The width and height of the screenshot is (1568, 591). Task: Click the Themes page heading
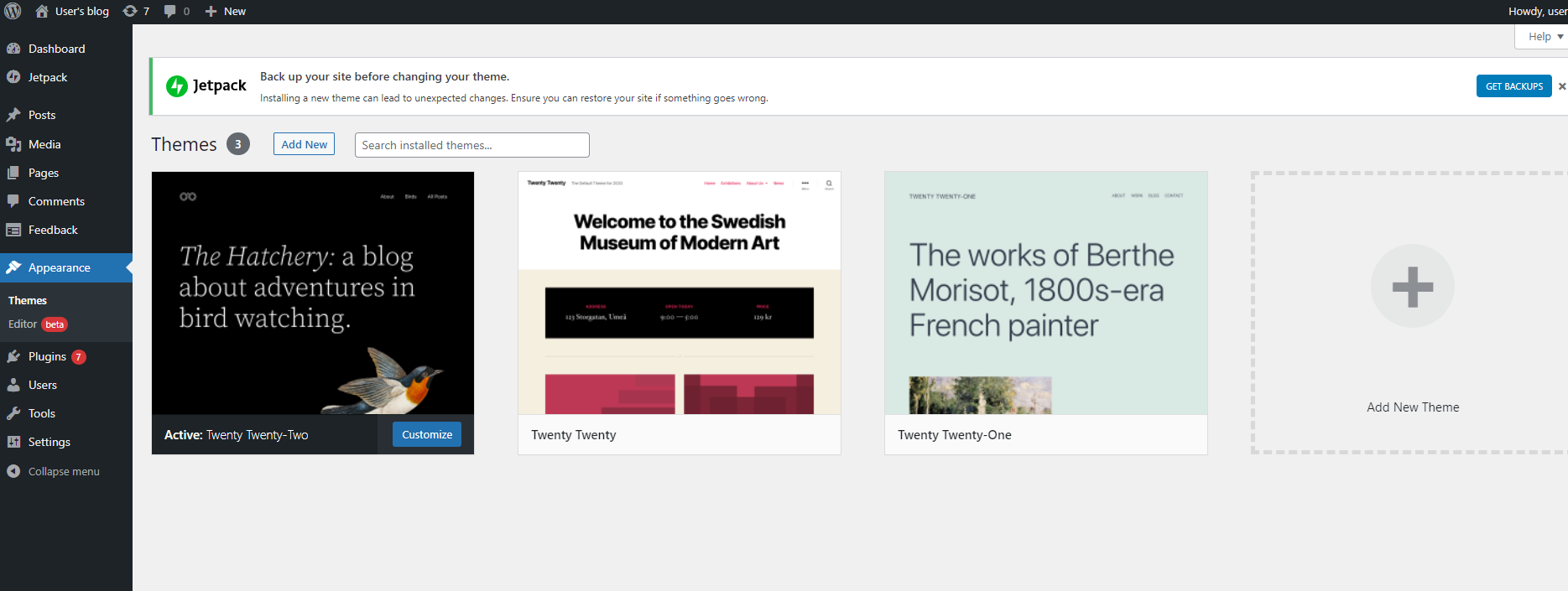click(x=184, y=144)
